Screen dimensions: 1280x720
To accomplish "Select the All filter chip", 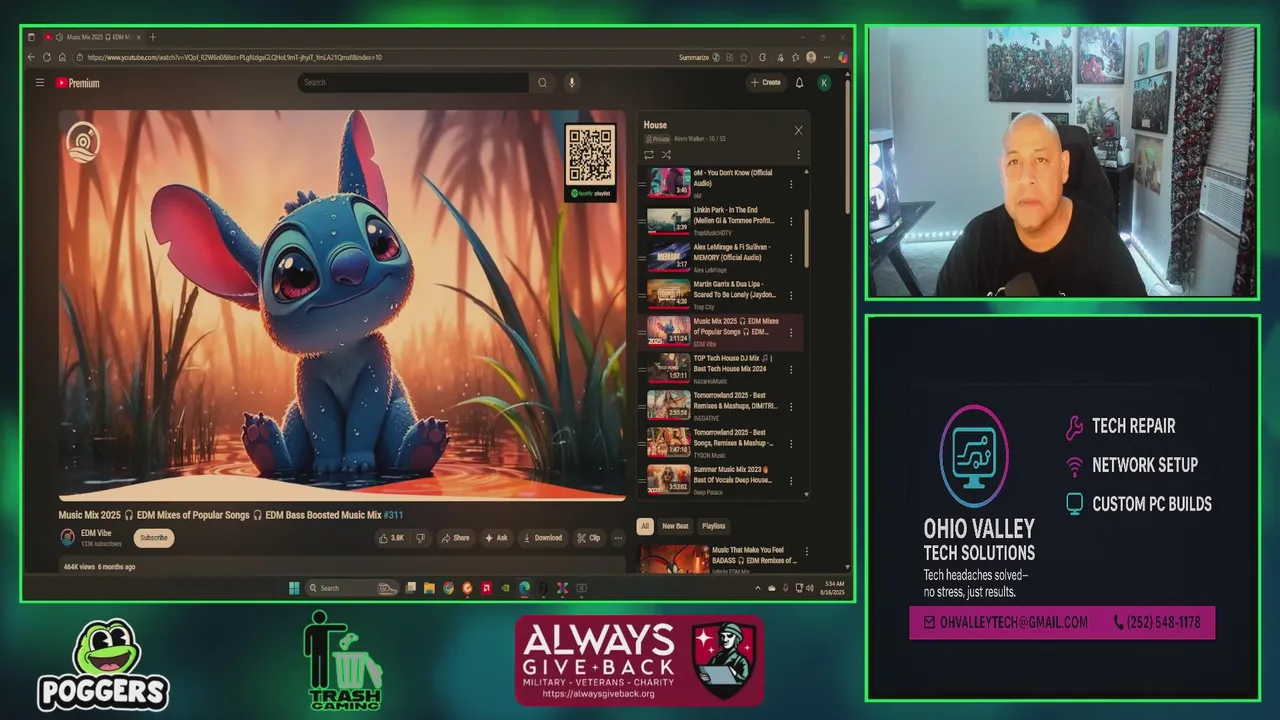I will coord(645,526).
